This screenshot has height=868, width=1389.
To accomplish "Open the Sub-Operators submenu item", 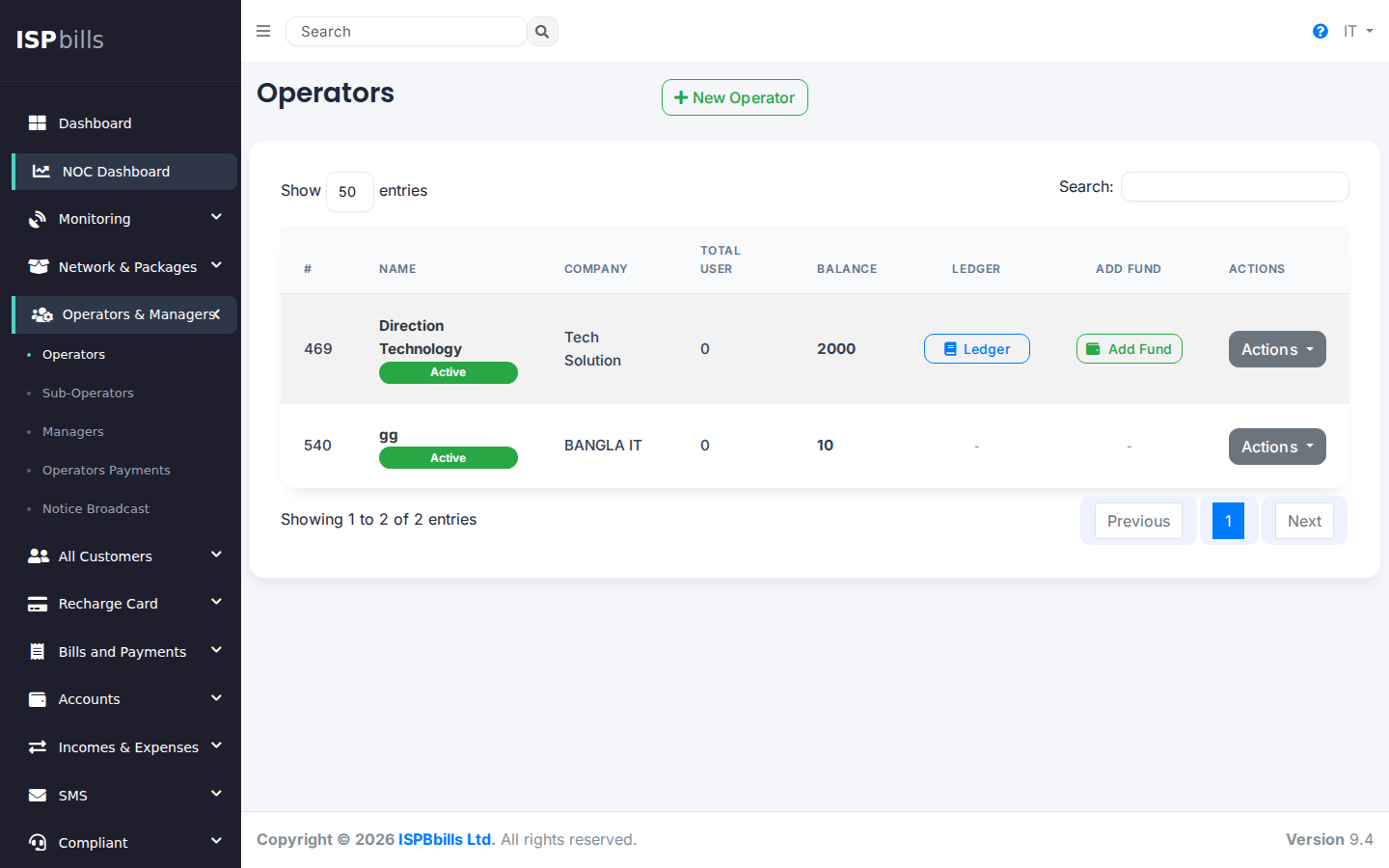I will click(88, 393).
